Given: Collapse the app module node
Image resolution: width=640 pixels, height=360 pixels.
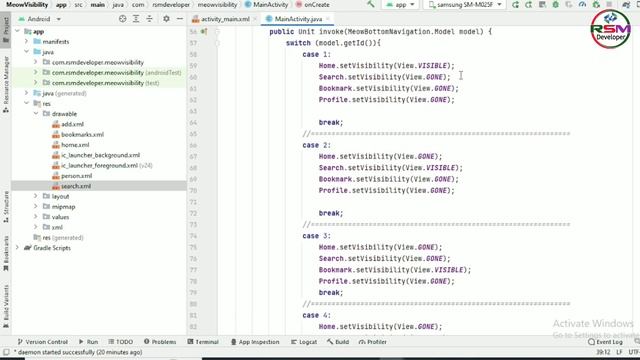Looking at the screenshot, I should coord(17,31).
